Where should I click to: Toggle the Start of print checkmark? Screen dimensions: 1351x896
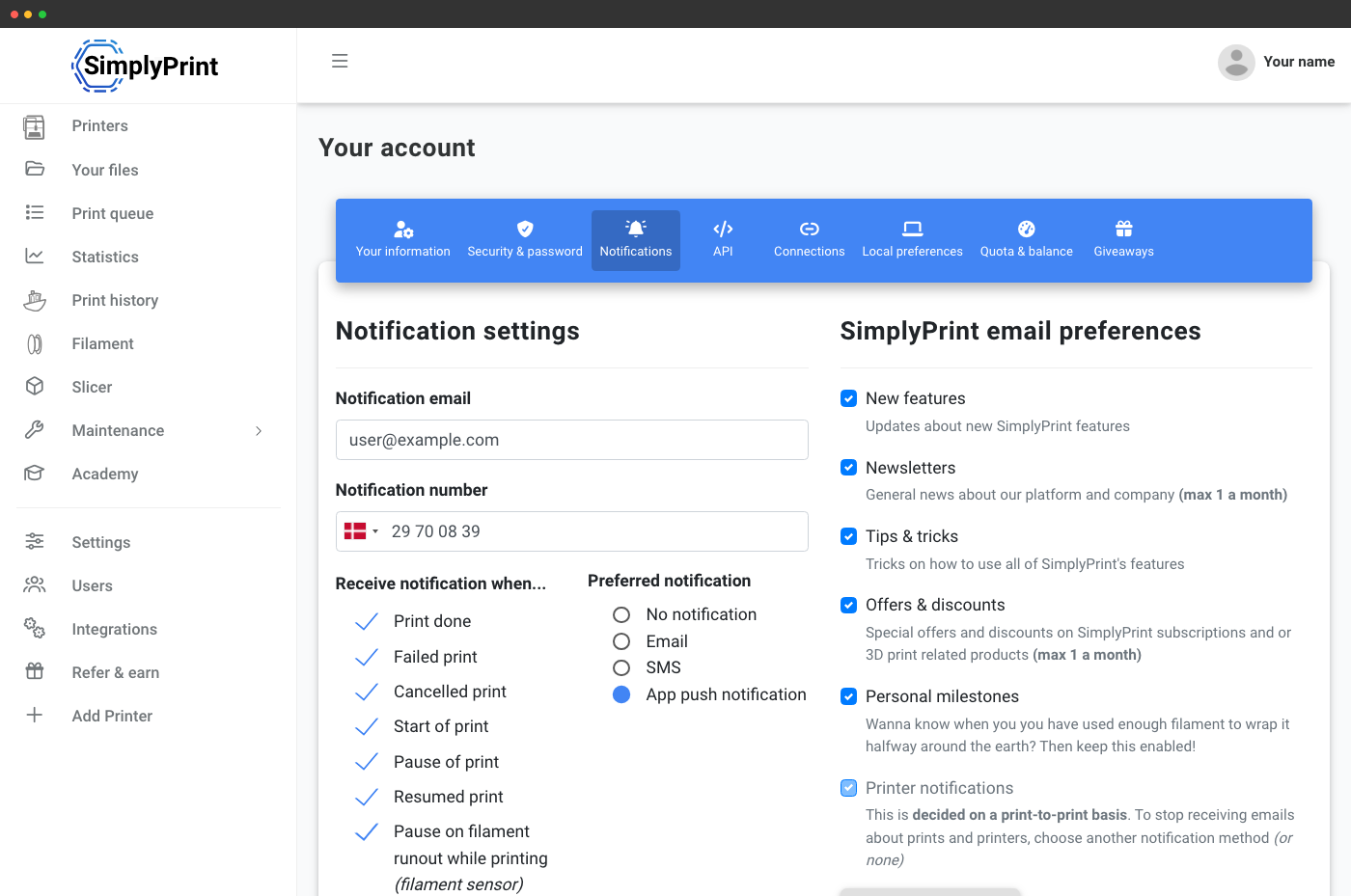point(367,727)
